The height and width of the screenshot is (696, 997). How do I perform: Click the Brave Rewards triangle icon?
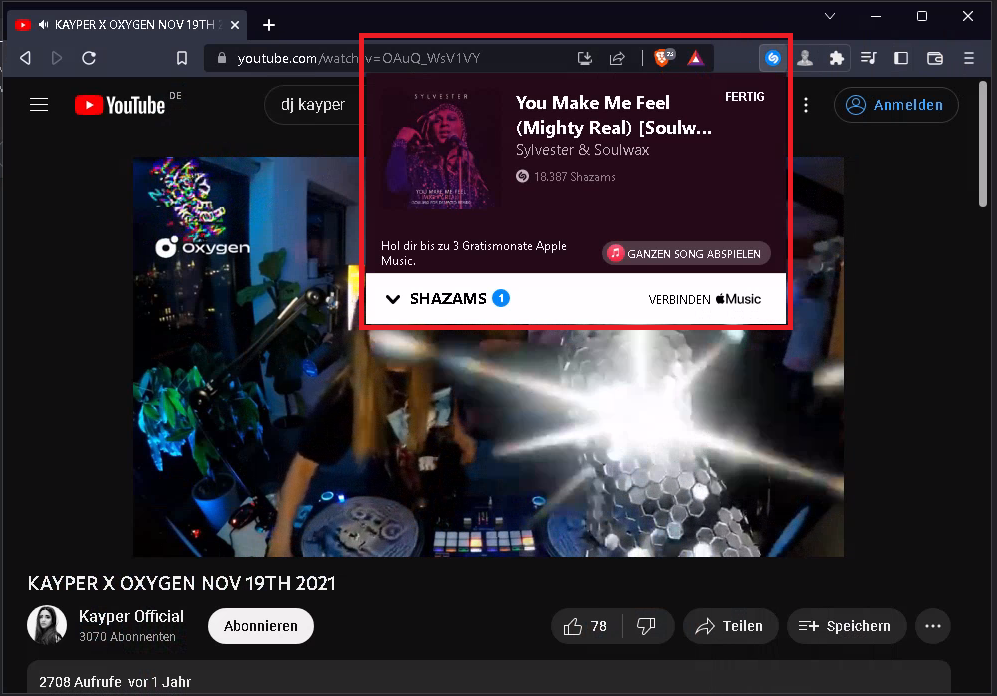[x=694, y=59]
